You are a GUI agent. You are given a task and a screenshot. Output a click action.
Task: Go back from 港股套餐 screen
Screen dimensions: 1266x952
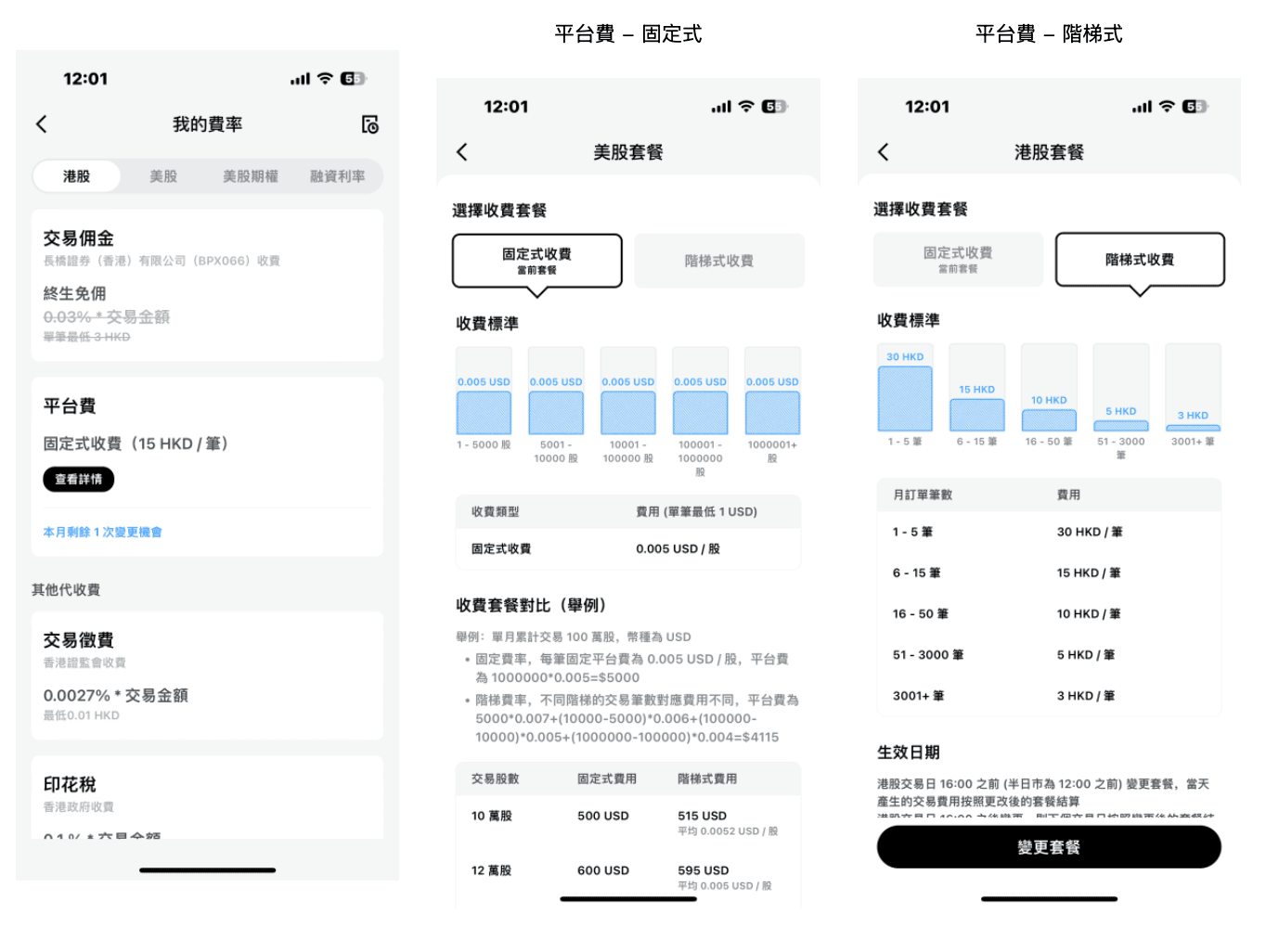[x=884, y=152]
